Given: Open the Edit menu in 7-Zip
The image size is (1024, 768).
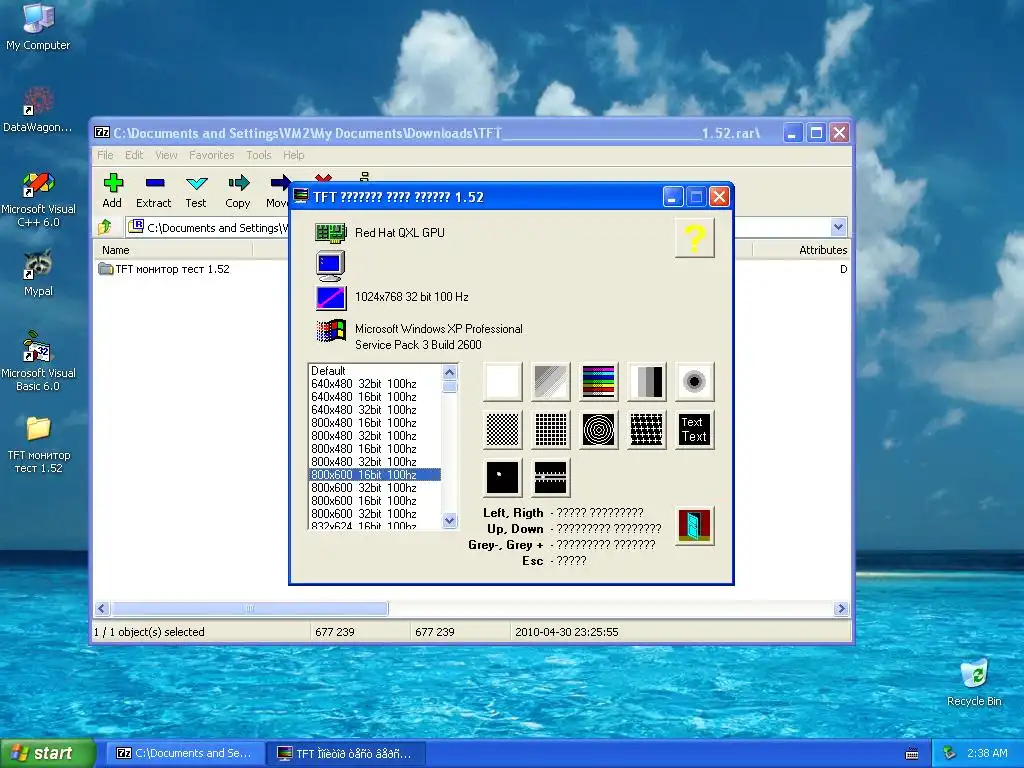Looking at the screenshot, I should [x=134, y=155].
